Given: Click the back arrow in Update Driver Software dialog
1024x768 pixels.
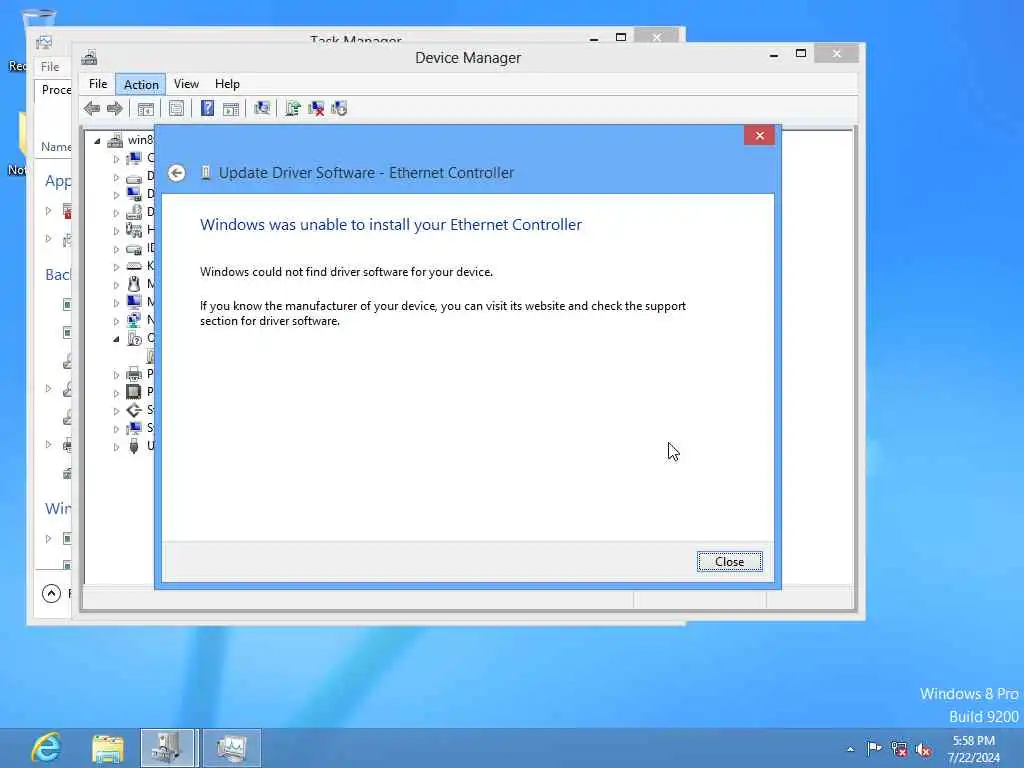Looking at the screenshot, I should coord(176,173).
